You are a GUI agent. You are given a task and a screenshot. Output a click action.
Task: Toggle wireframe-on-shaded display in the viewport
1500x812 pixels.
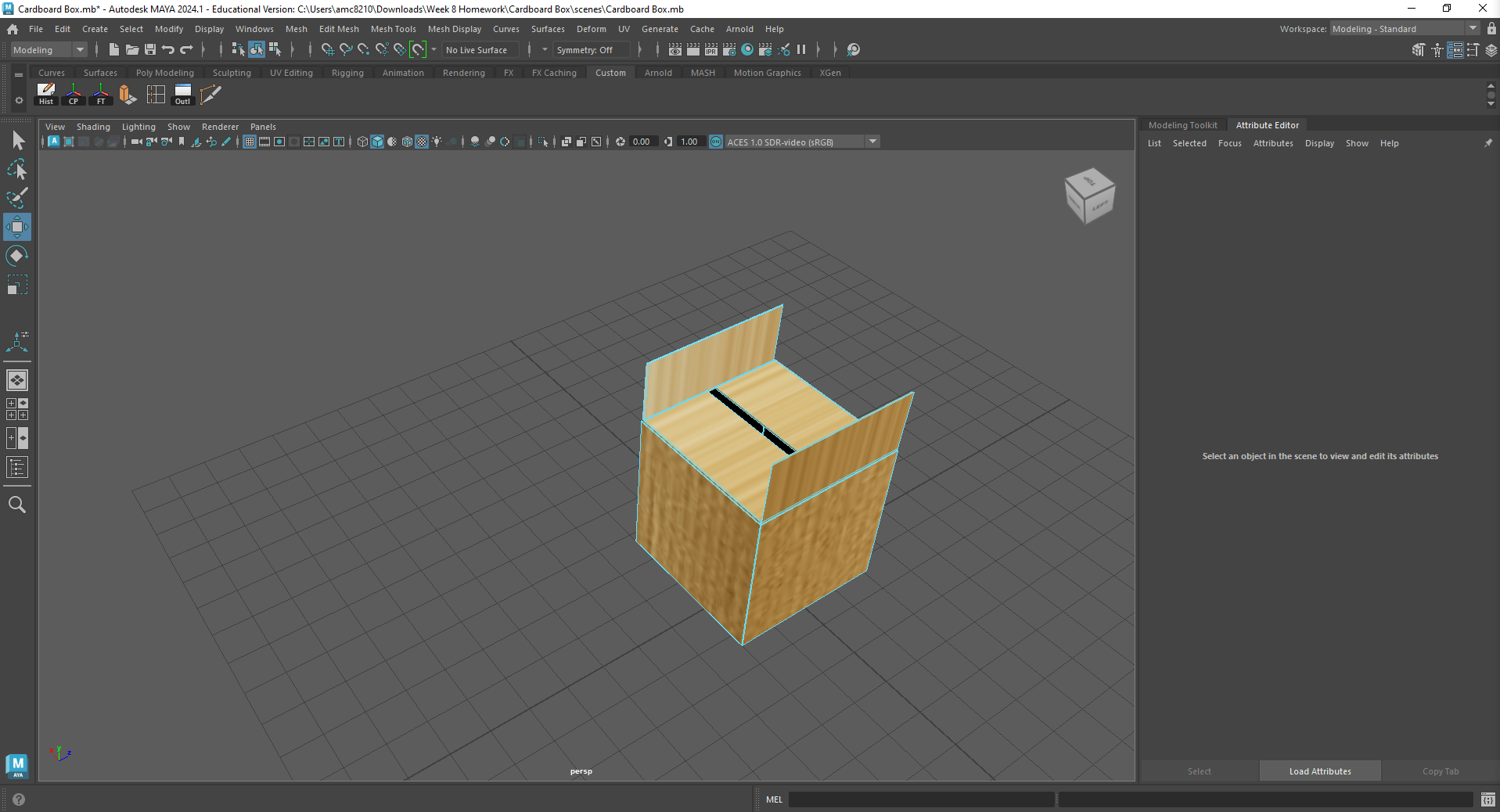(x=407, y=142)
